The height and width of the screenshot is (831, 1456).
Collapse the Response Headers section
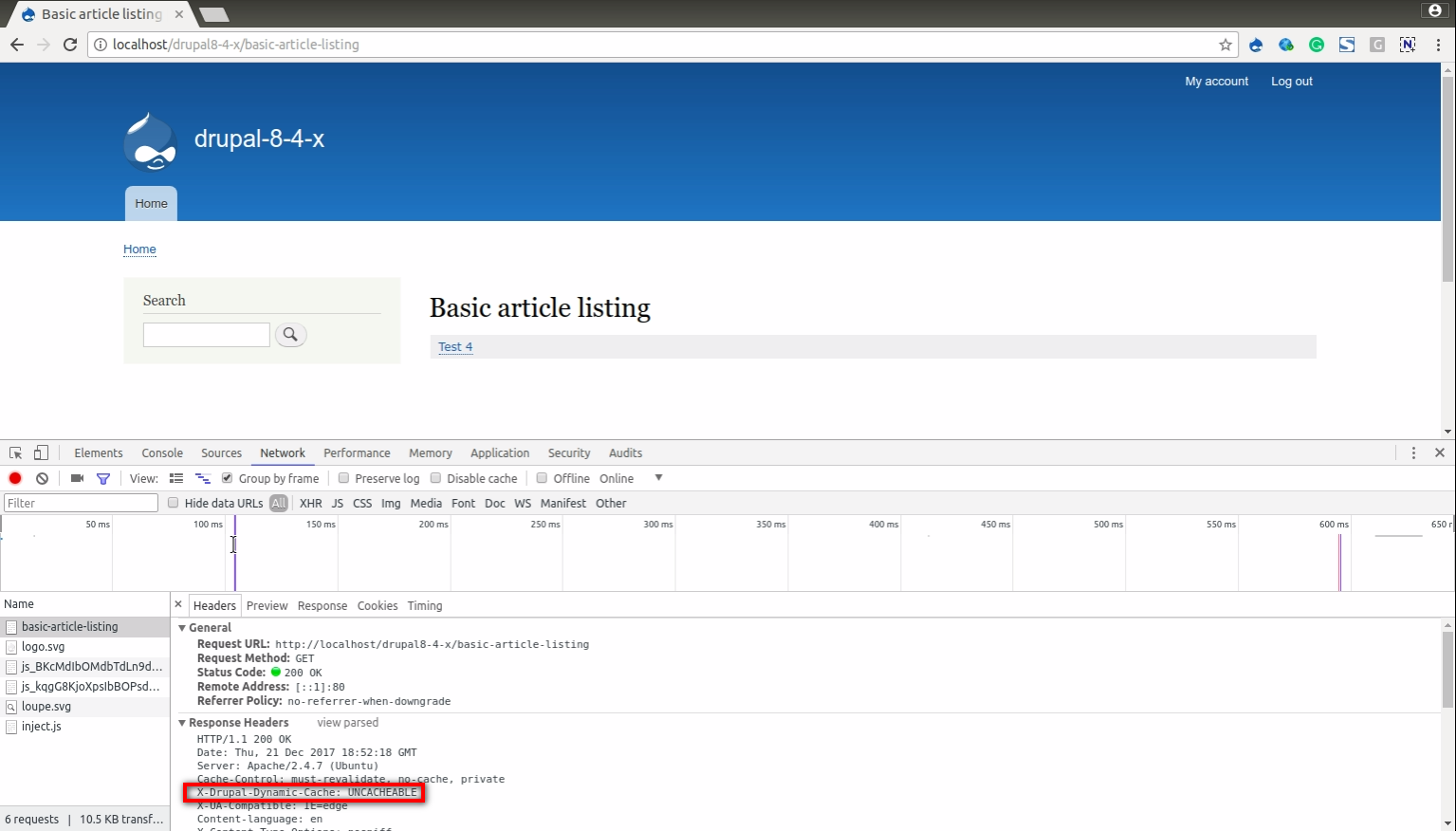[x=182, y=722]
